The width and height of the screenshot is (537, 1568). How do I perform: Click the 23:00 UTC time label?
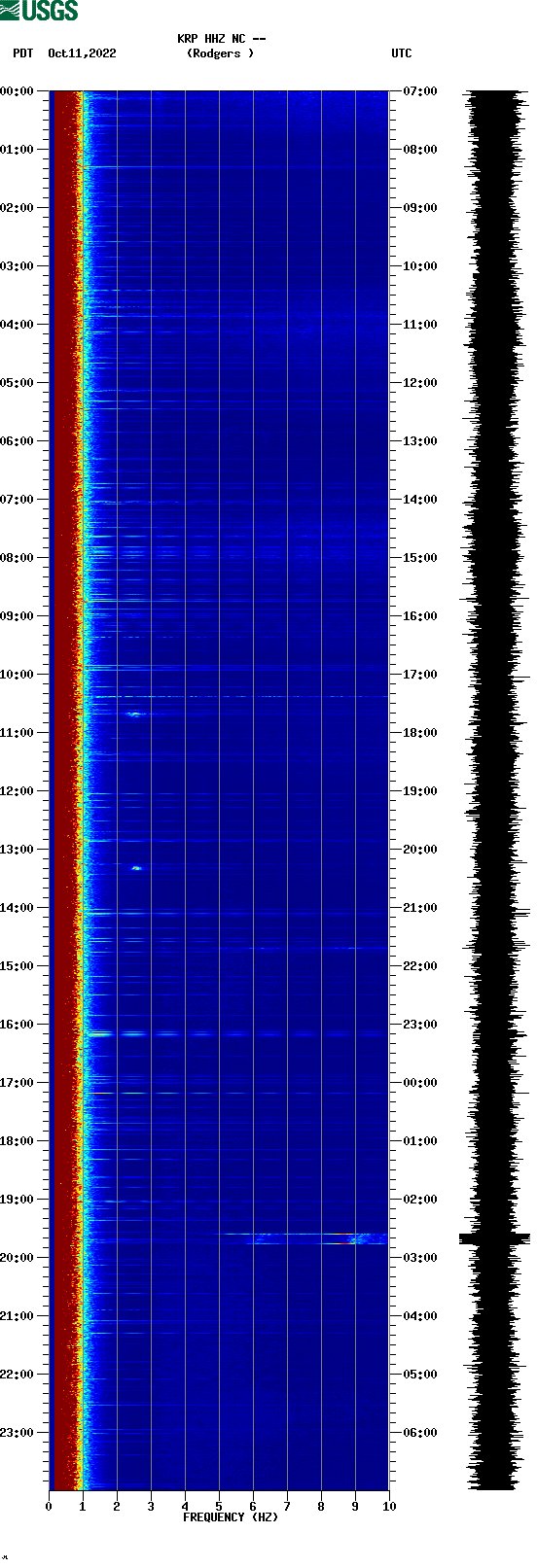[420, 1025]
